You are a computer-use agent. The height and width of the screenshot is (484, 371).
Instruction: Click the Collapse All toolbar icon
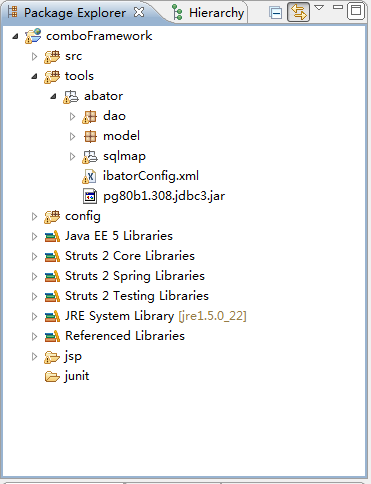coord(275,13)
